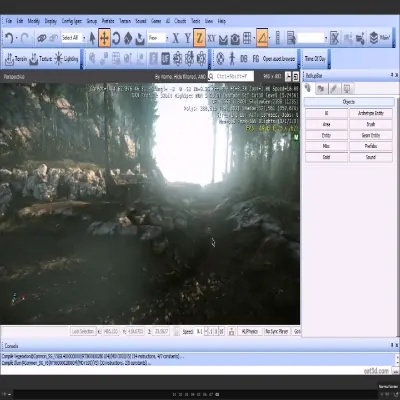Viewport: 400px width, 400px height.
Task: Toggle the No Sync Player button
Action: point(277,332)
